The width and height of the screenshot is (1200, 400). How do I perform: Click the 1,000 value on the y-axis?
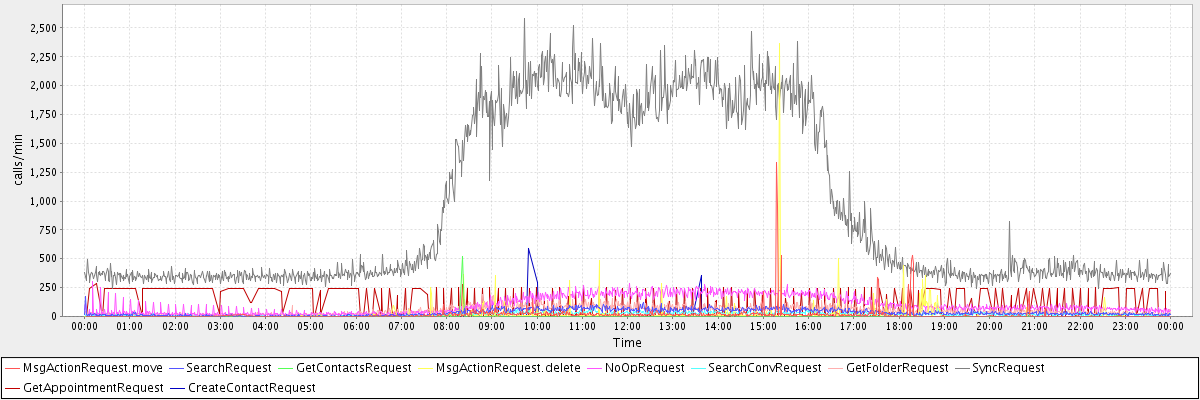pyautogui.click(x=41, y=201)
